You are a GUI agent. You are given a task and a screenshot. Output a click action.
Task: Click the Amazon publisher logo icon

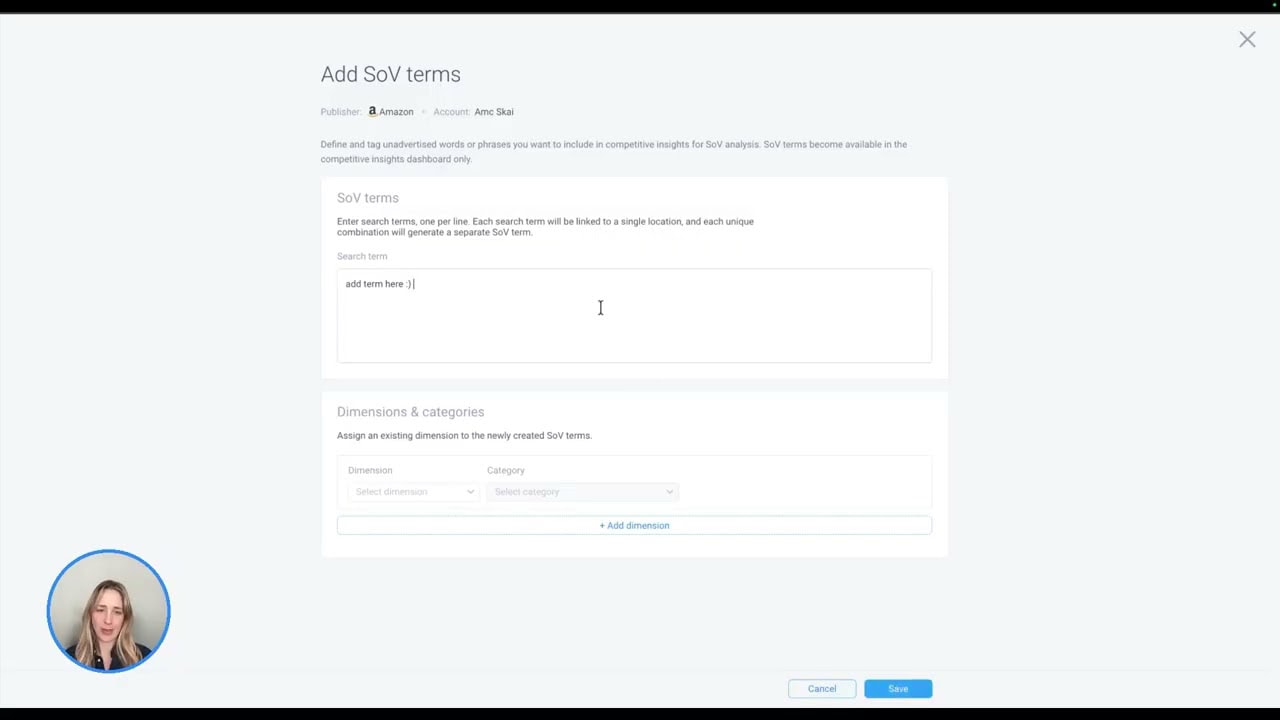pos(372,112)
